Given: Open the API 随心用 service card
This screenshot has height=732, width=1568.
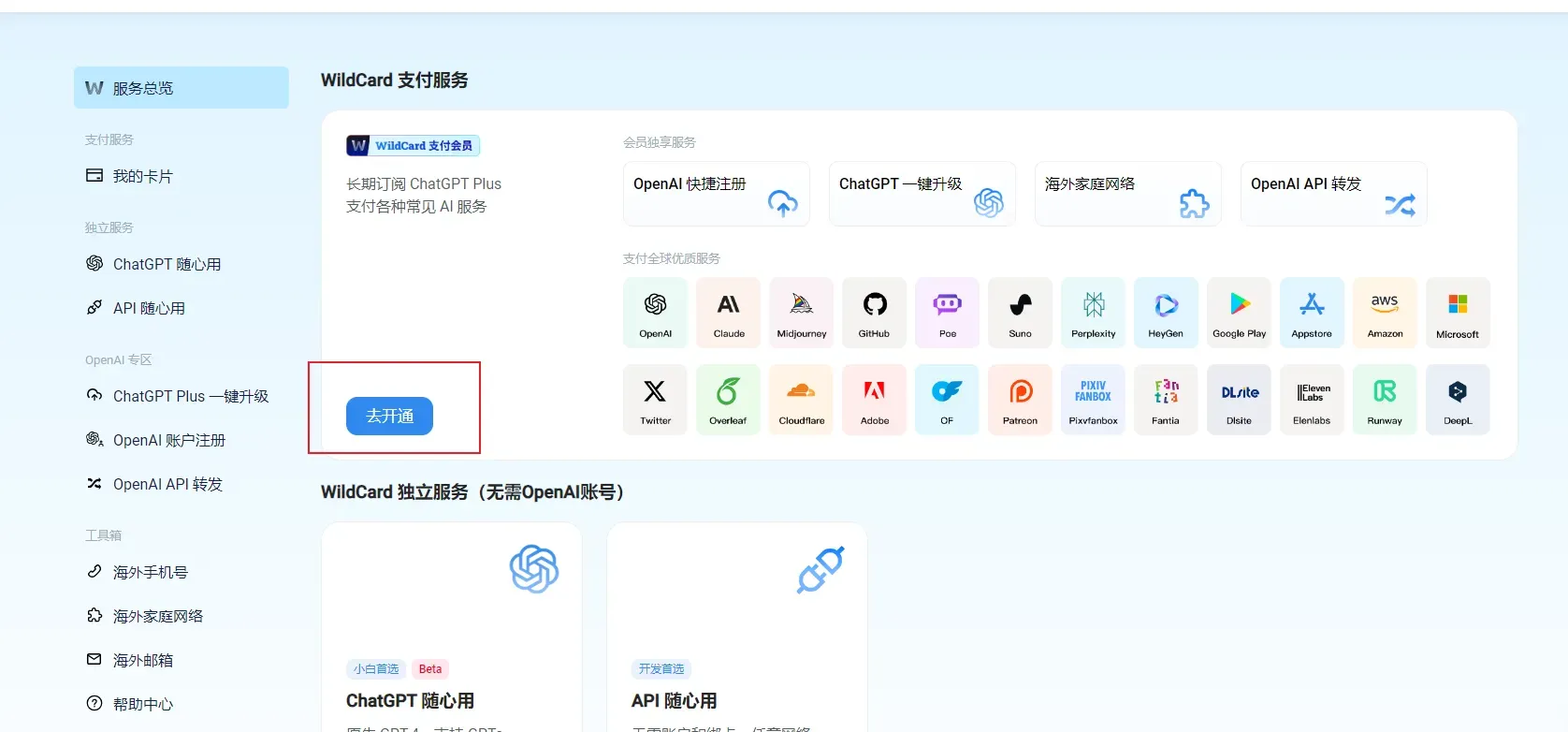Looking at the screenshot, I should pyautogui.click(x=737, y=627).
